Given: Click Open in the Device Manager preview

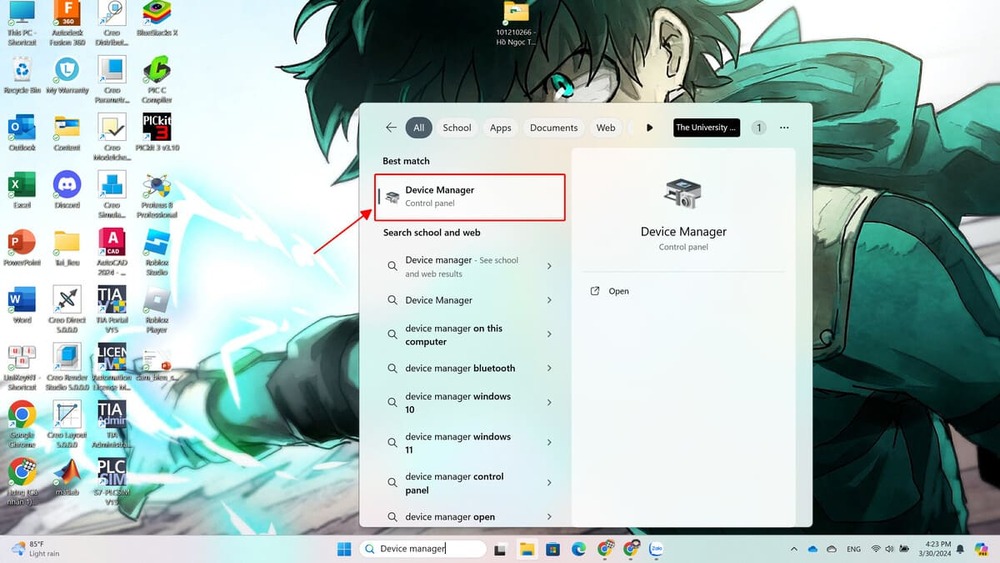Looking at the screenshot, I should coord(618,291).
